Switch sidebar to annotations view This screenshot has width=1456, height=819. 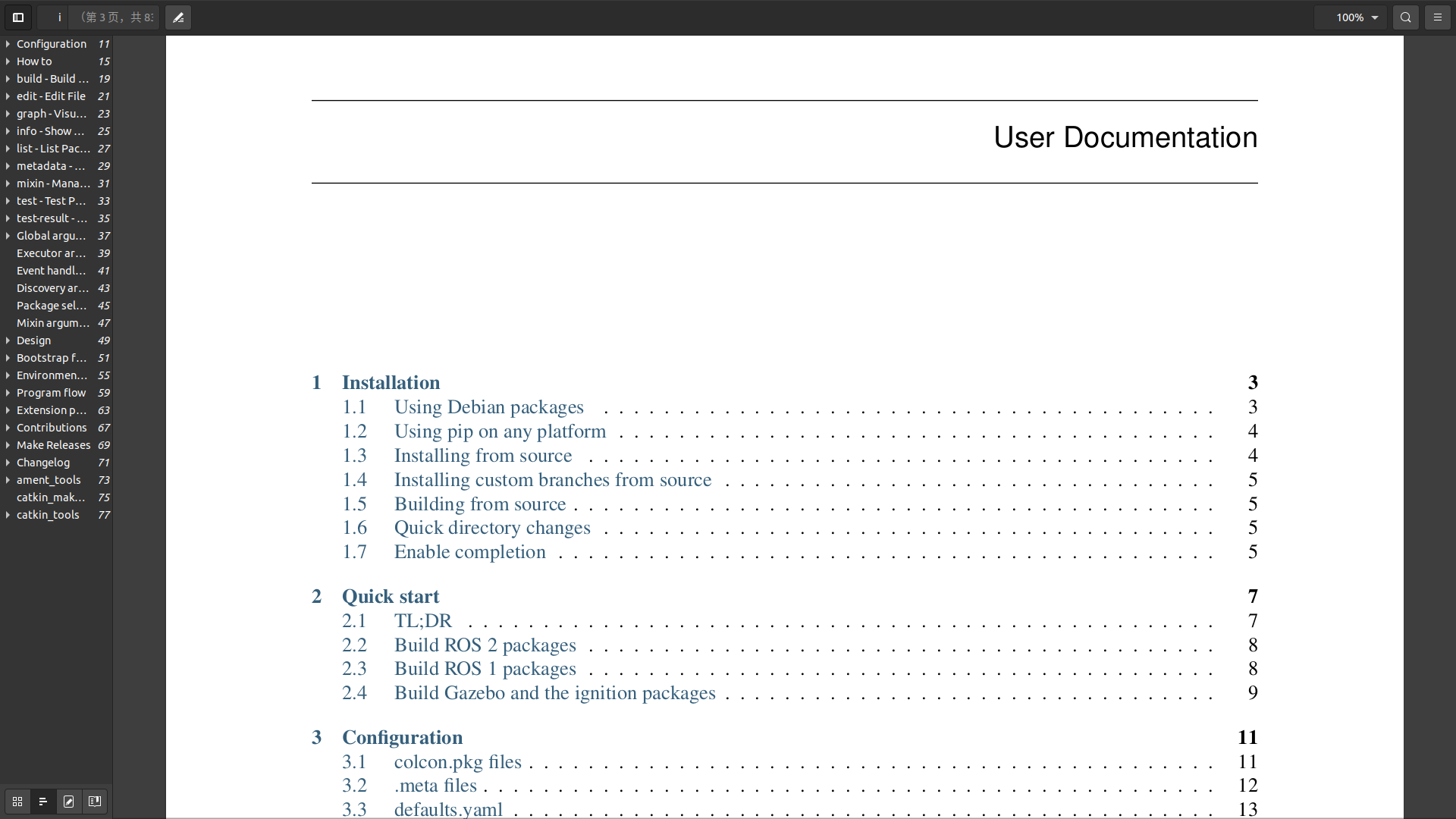click(69, 802)
